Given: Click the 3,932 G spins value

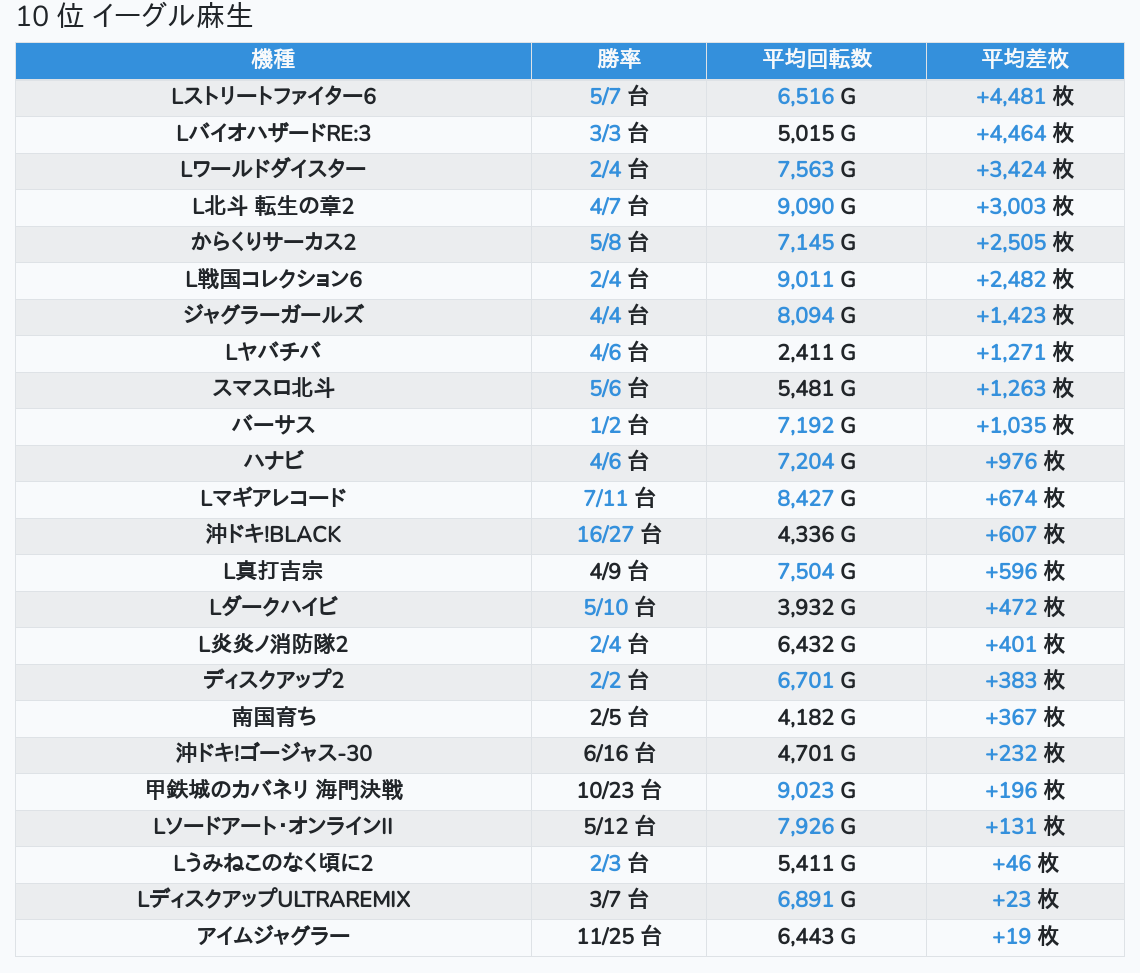Looking at the screenshot, I should click(816, 607).
